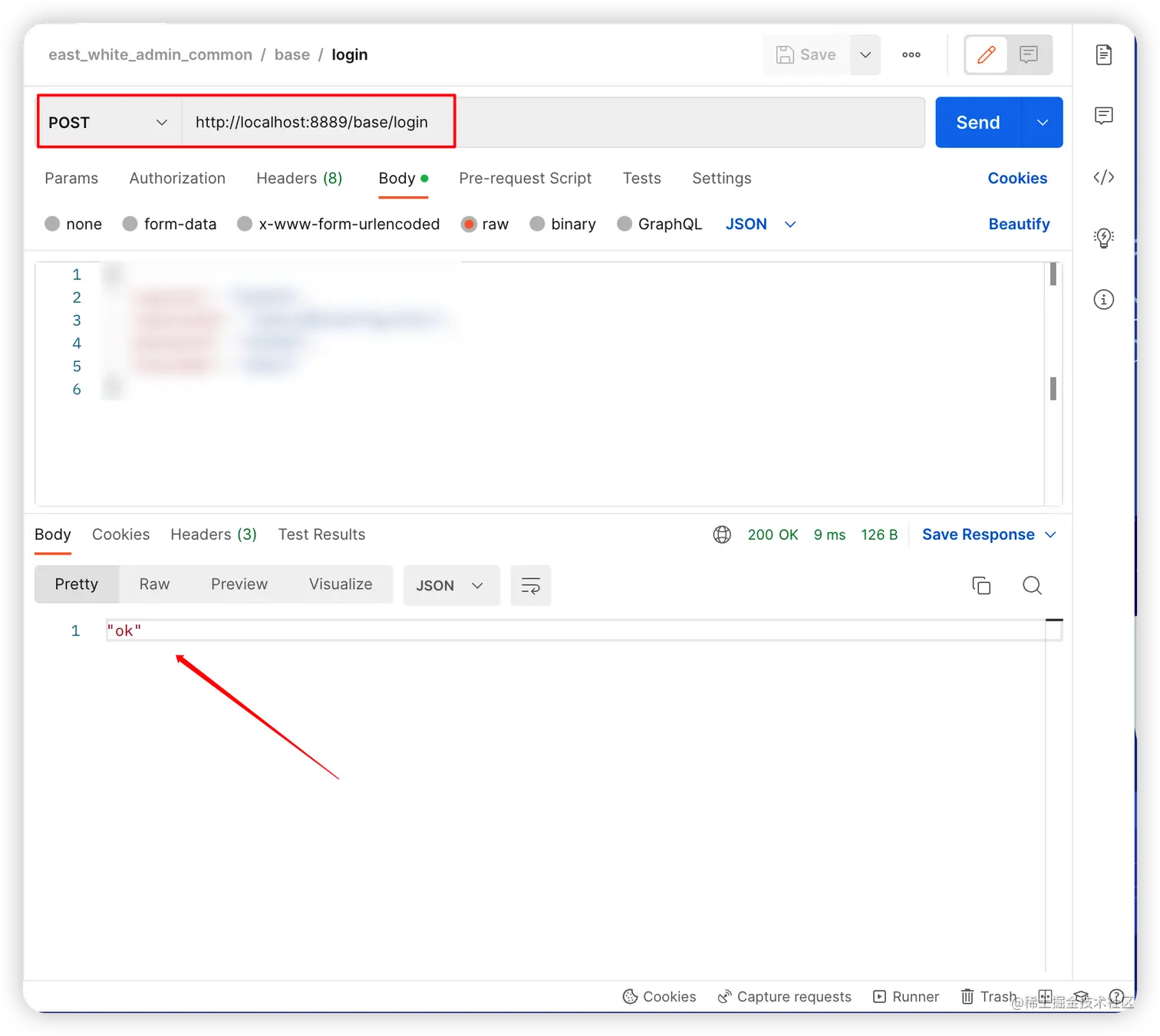The width and height of the screenshot is (1160, 1036).
Task: Select the form-data radio button
Action: 130,224
